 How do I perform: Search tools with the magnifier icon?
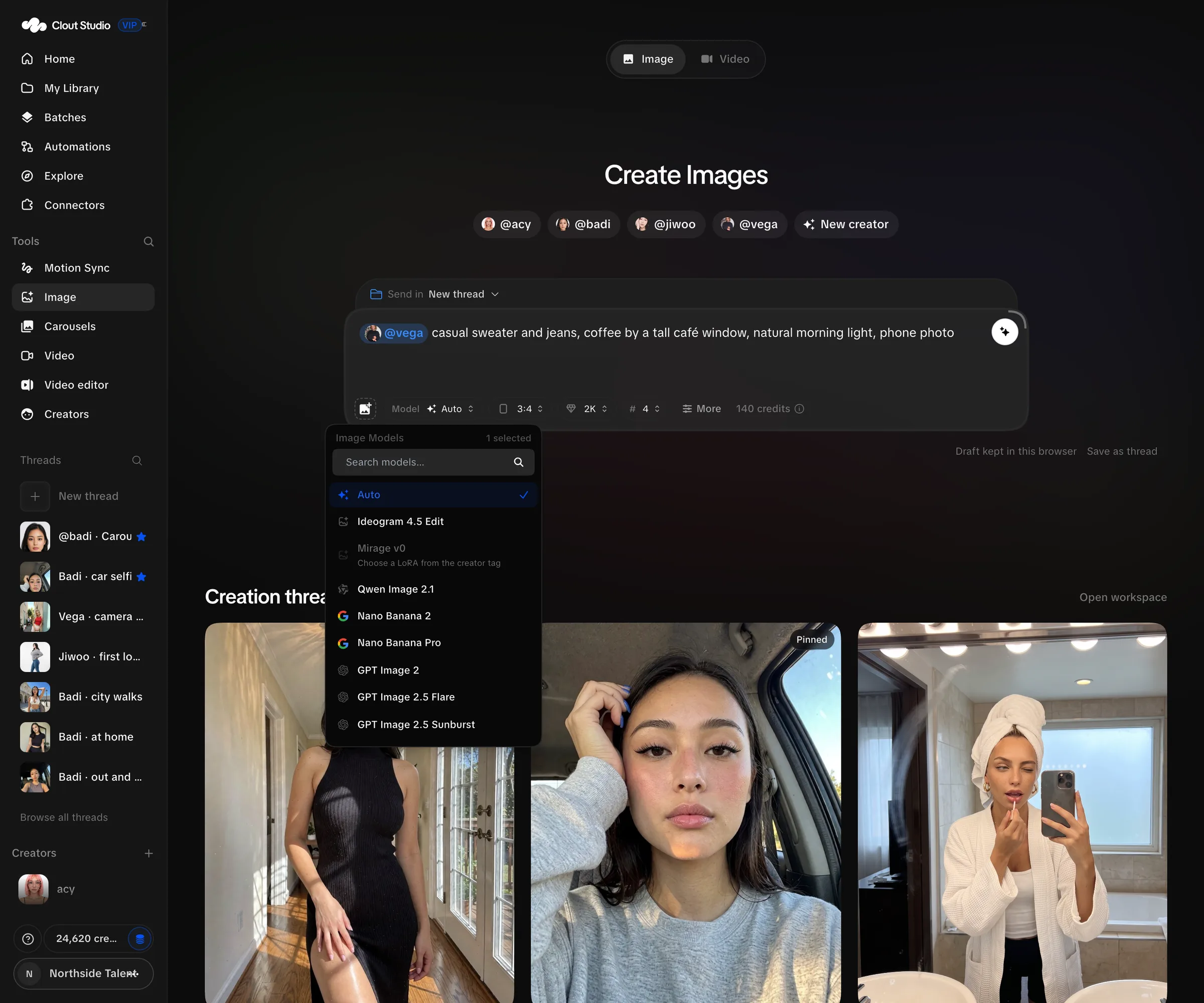pyautogui.click(x=148, y=241)
